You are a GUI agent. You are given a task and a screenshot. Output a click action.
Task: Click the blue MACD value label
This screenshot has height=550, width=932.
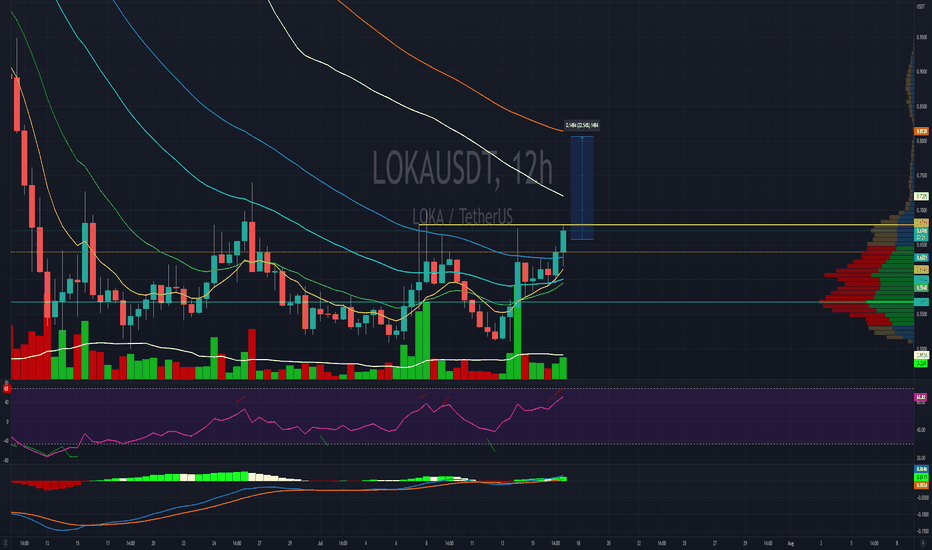[x=921, y=469]
